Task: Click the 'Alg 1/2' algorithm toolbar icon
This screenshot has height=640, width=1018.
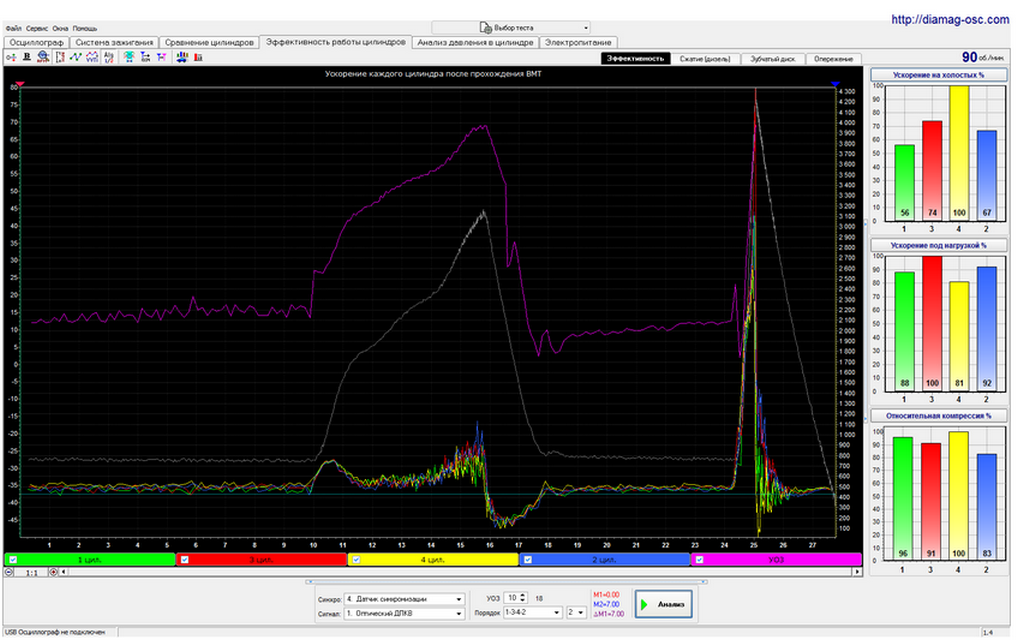Action: pos(108,58)
